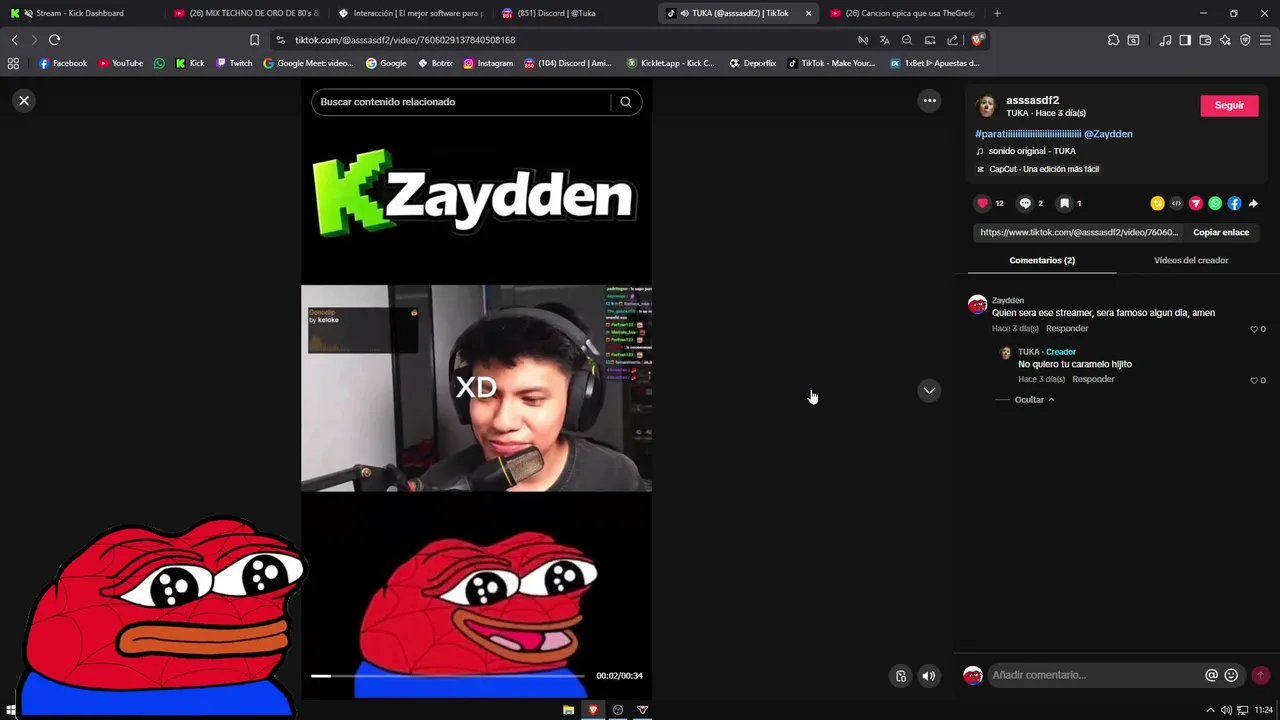Image resolution: width=1280 pixels, height=720 pixels.
Task: Seek on the video progress bar
Action: [x=448, y=676]
